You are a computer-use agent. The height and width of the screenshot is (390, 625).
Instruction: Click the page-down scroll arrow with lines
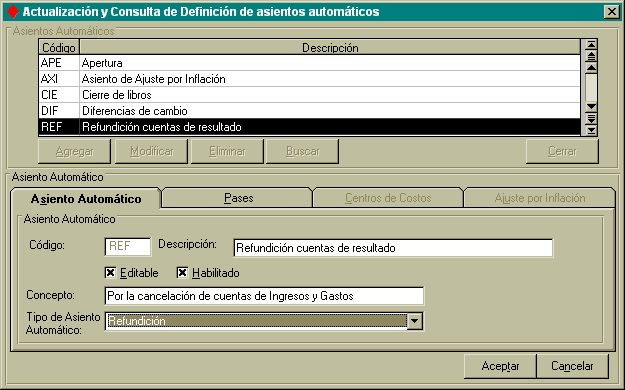591,118
